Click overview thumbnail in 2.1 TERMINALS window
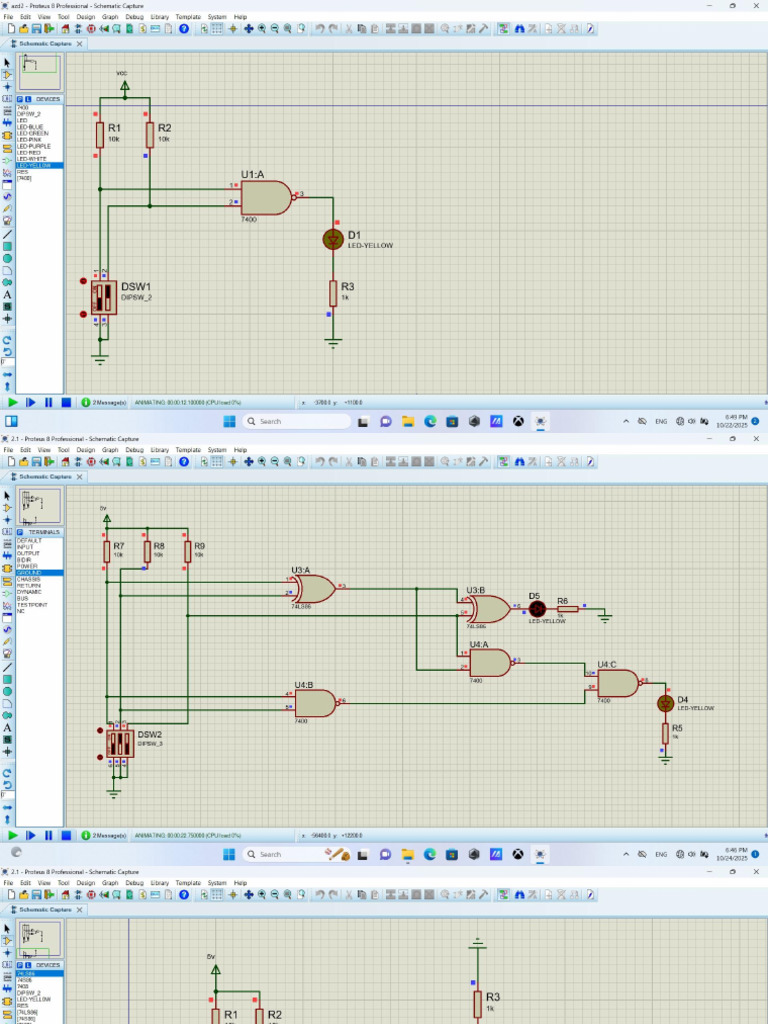 pos(40,505)
